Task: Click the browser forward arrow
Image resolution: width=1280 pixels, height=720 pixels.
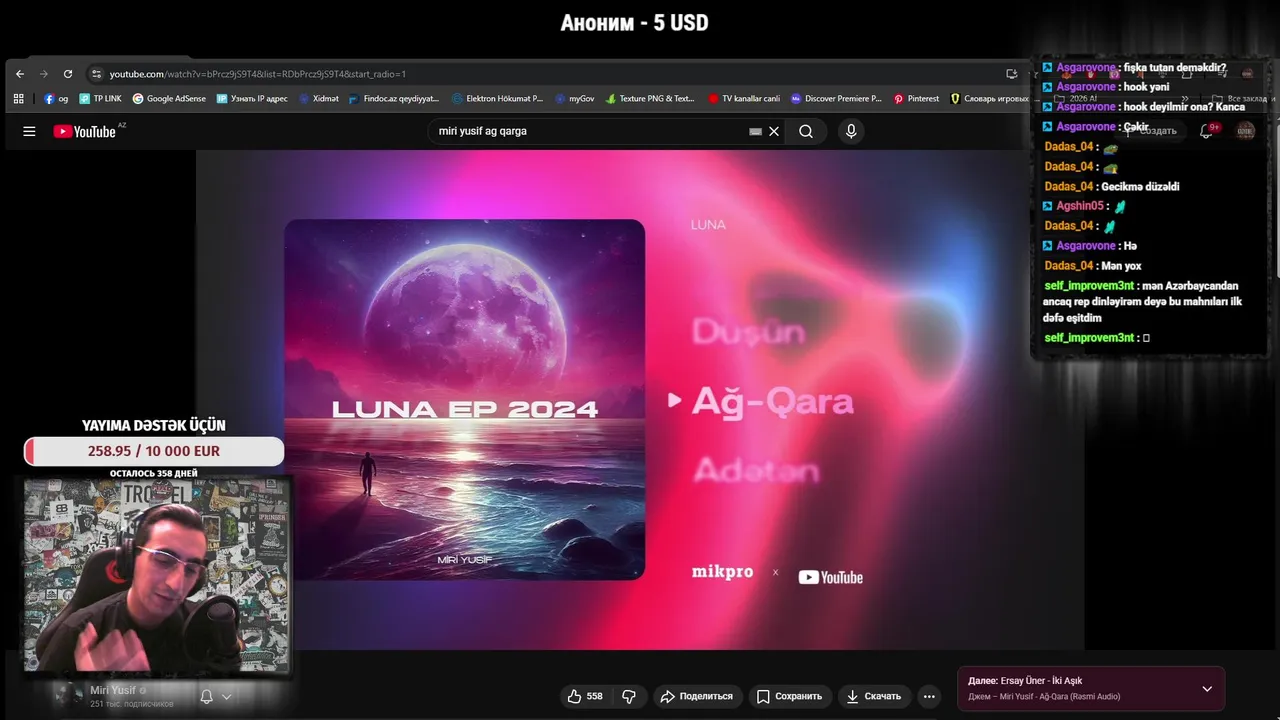Action: tap(43, 74)
